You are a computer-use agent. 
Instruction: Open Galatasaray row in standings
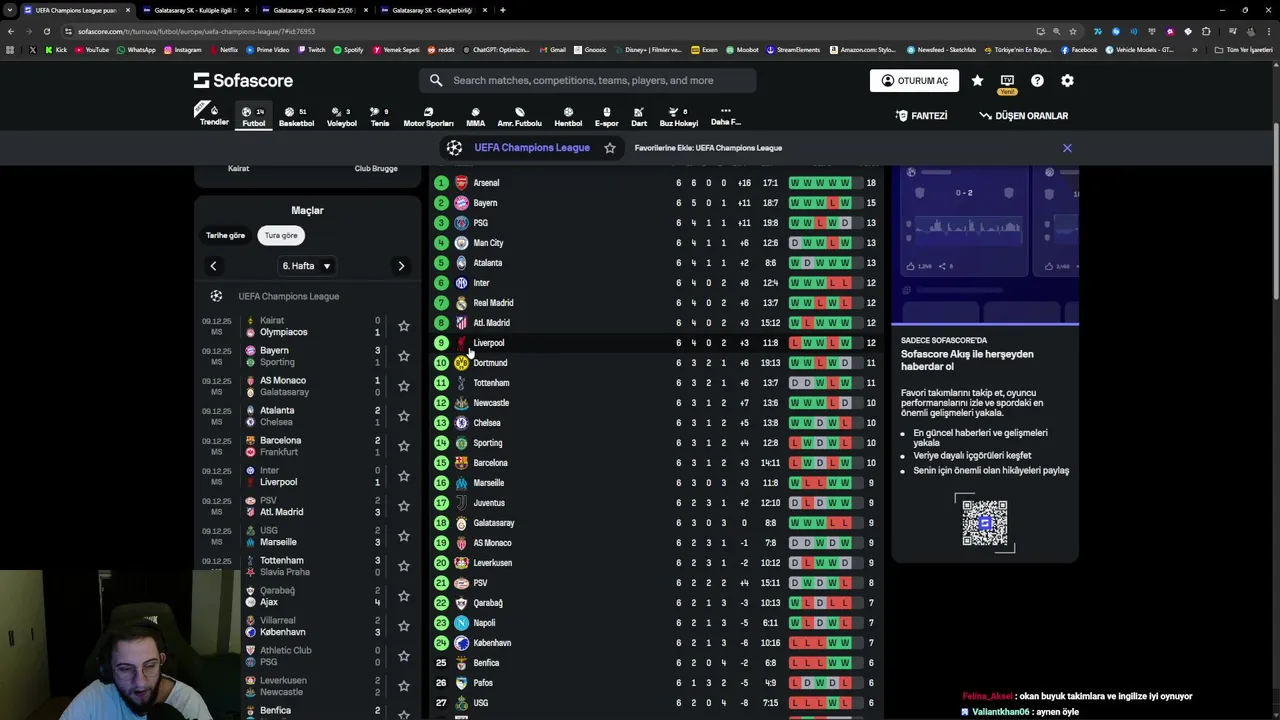click(x=655, y=523)
